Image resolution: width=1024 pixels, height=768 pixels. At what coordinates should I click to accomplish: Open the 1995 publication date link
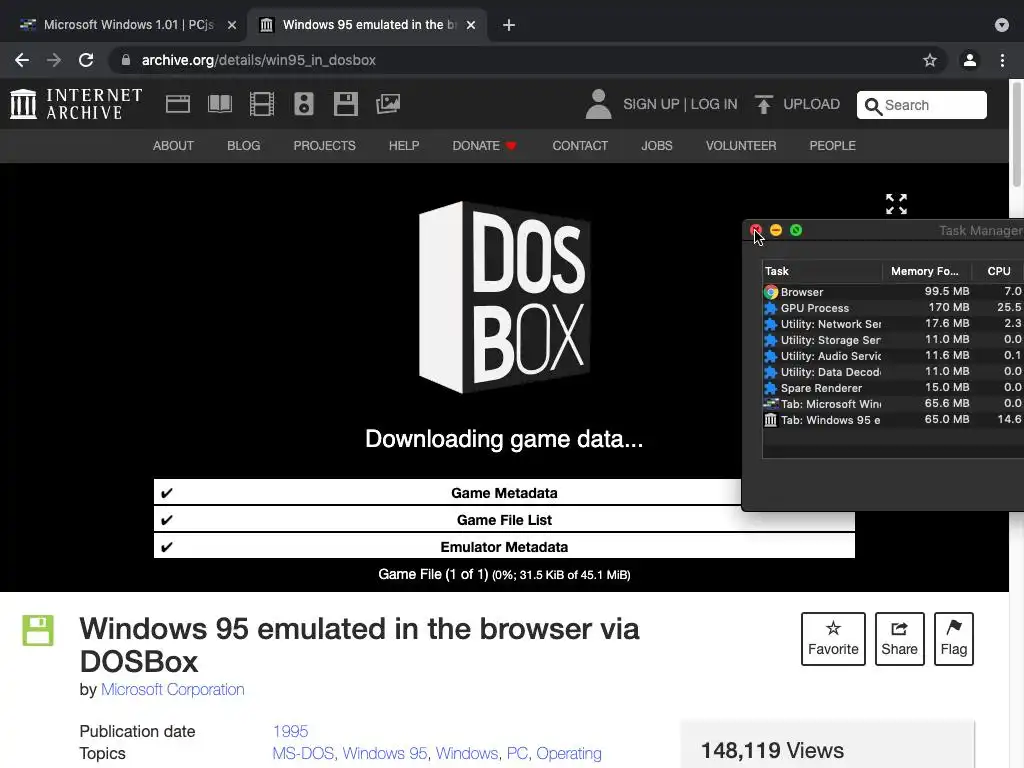pyautogui.click(x=290, y=731)
